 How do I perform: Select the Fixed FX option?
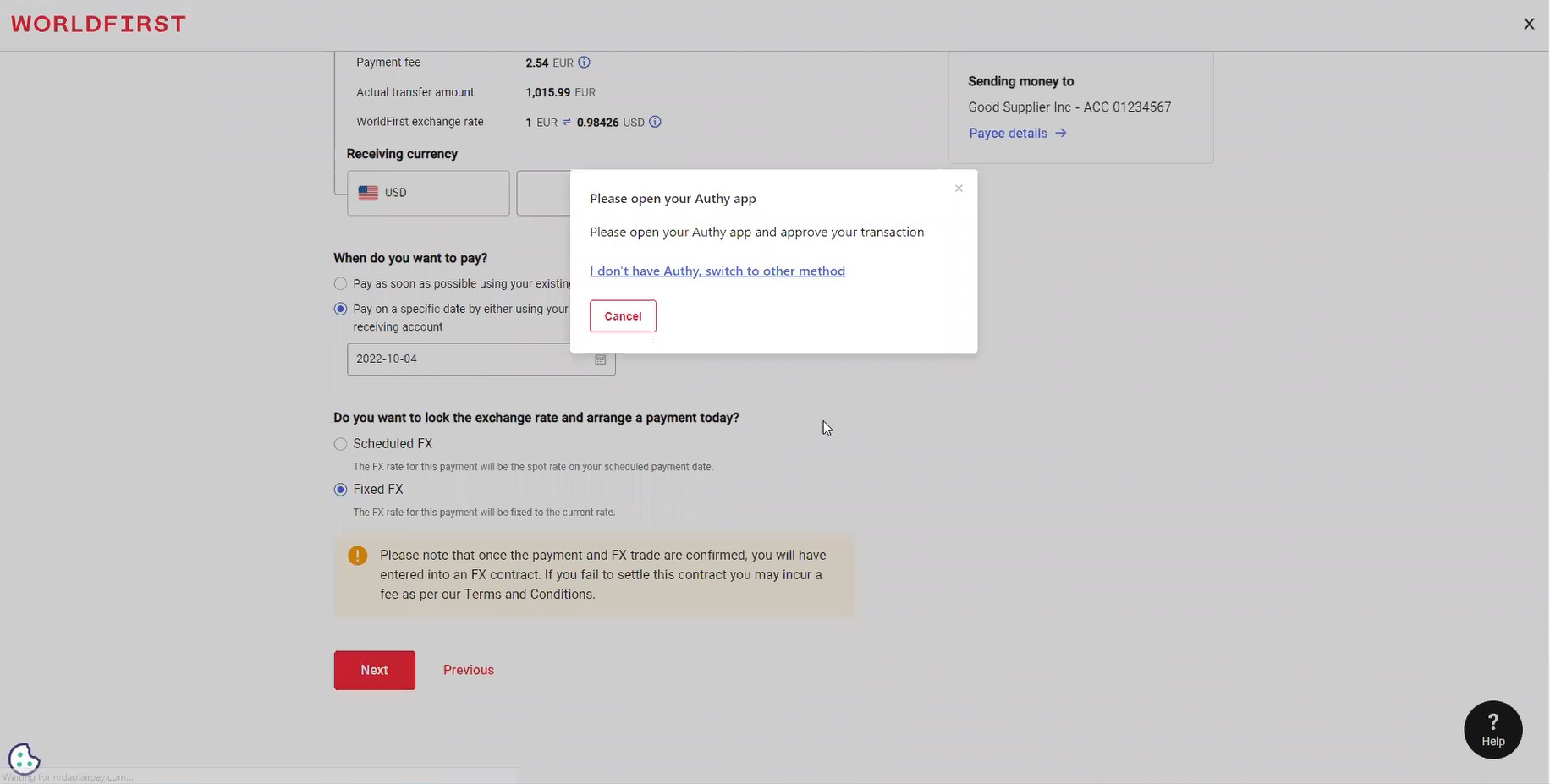[340, 489]
